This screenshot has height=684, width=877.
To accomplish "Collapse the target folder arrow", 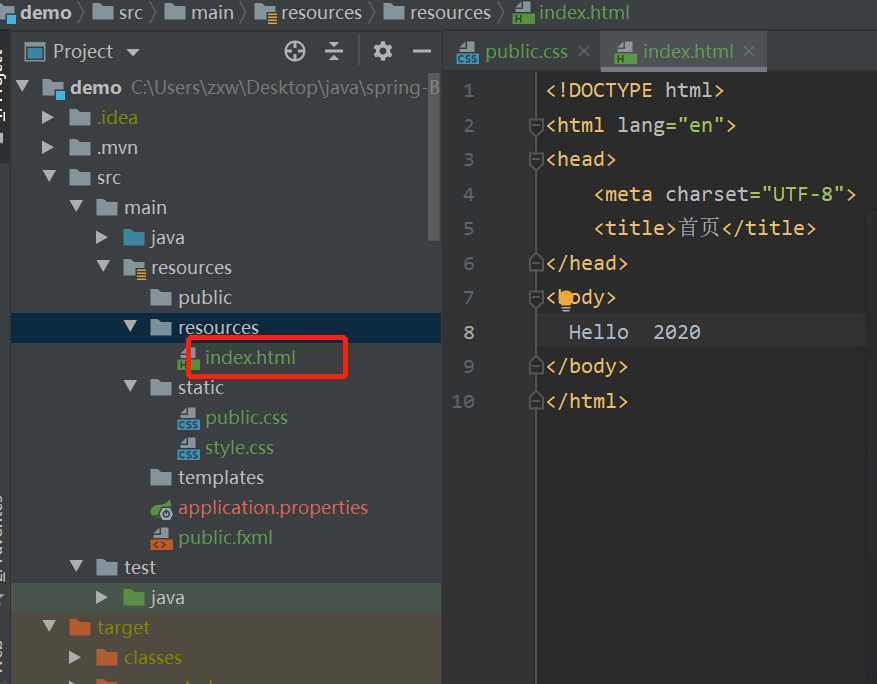I will point(49,626).
